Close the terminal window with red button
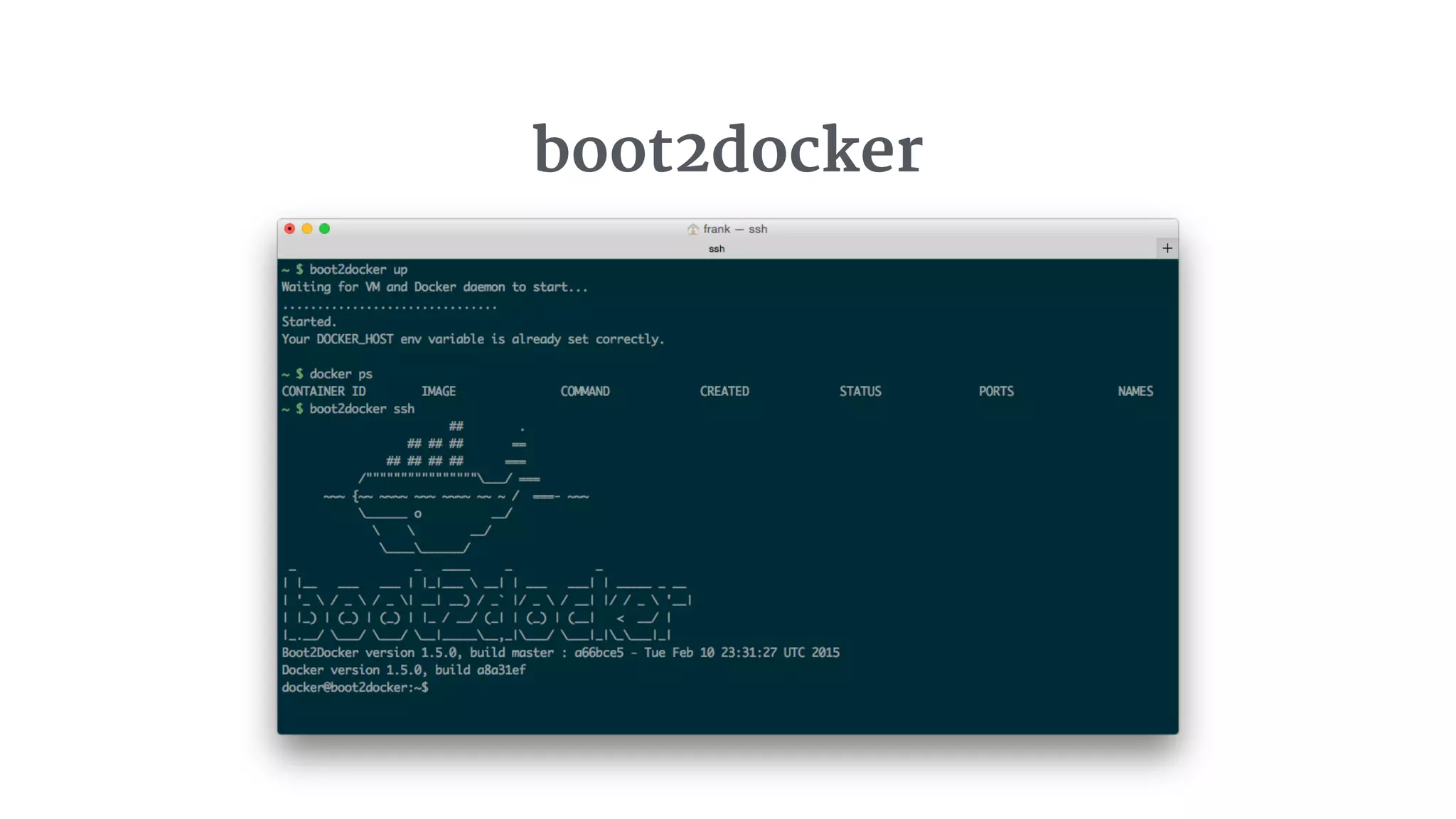1456x819 pixels. (x=289, y=228)
